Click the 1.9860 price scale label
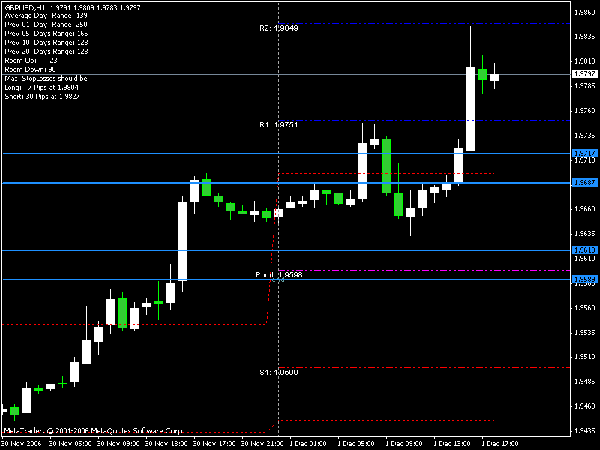Image resolution: width=600 pixels, height=450 pixels. coord(585,13)
